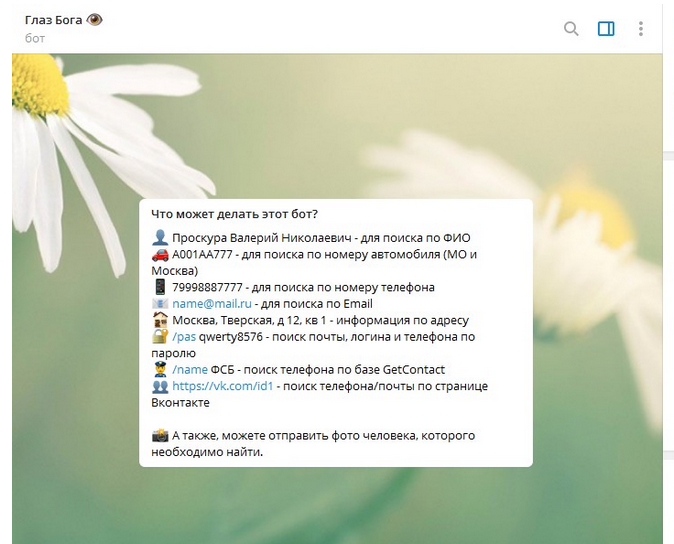Click the envelope emoji by name@mail.ru

point(160,304)
